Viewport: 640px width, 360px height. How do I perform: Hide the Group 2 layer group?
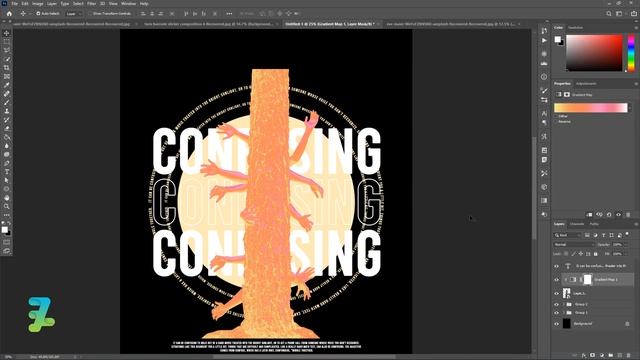(556, 304)
